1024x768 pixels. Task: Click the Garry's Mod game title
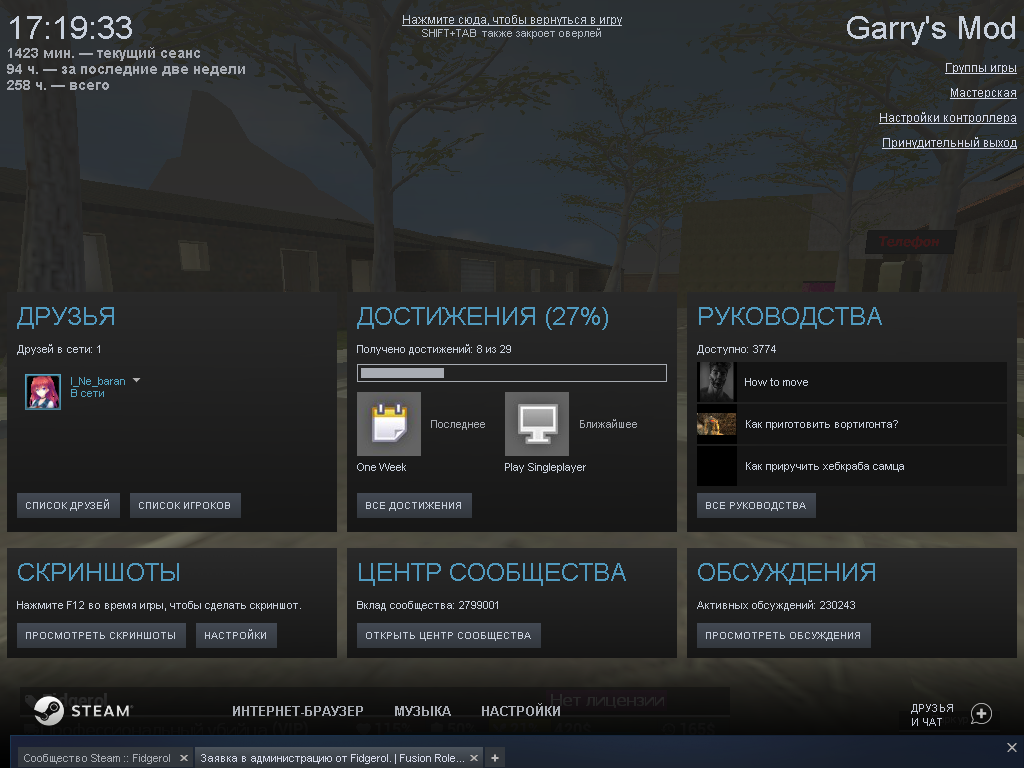tap(931, 29)
